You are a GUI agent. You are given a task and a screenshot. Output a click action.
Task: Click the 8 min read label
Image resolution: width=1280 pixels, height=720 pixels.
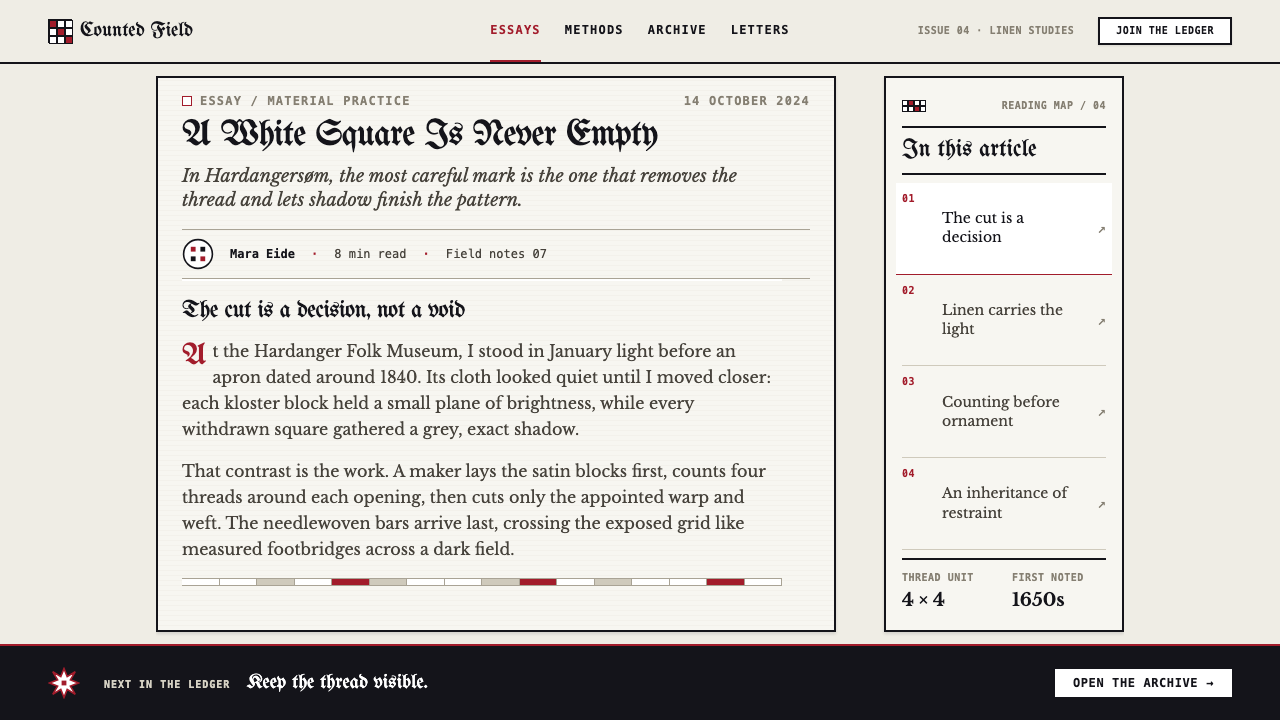370,254
